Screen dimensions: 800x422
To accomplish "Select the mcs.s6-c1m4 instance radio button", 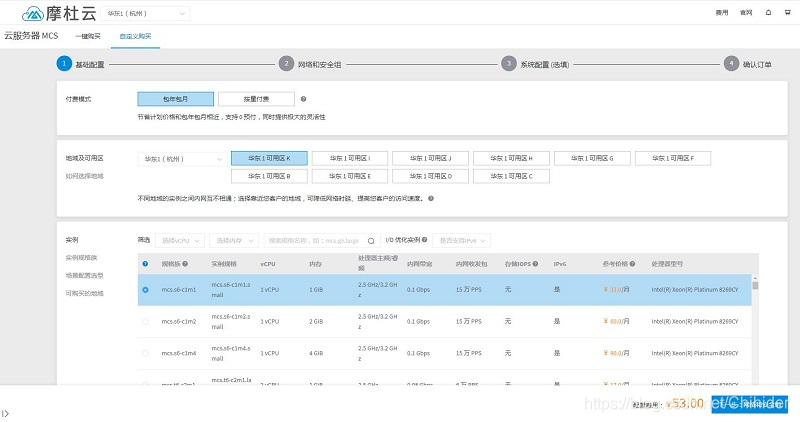I will 145,353.
